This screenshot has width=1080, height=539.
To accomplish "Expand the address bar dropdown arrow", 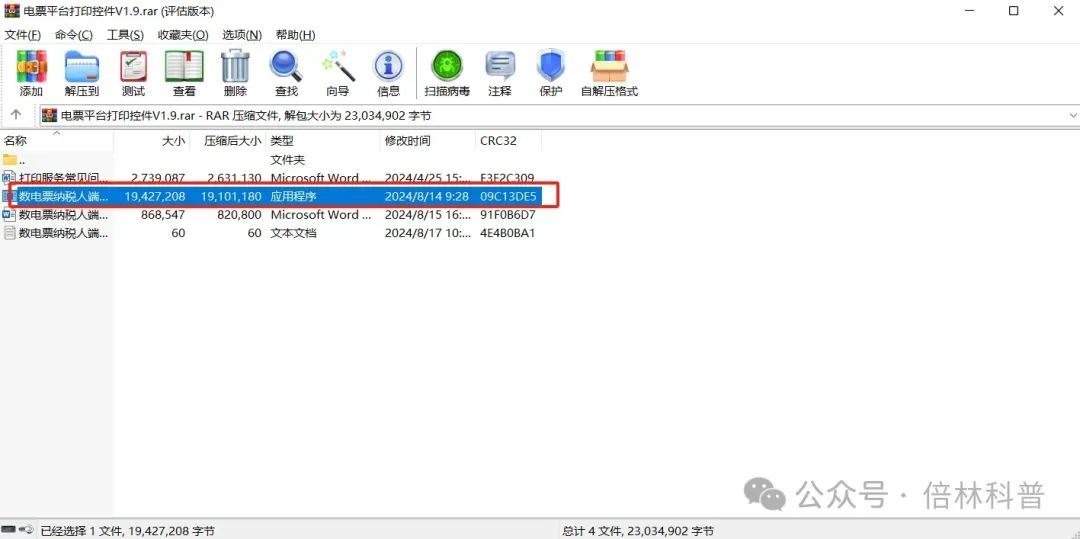I will (1072, 116).
